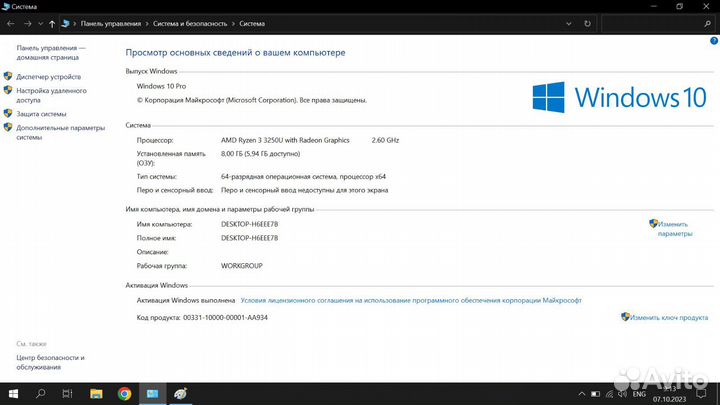The width and height of the screenshot is (720, 405).
Task: Open Task View on taskbar
Action: (x=68, y=394)
